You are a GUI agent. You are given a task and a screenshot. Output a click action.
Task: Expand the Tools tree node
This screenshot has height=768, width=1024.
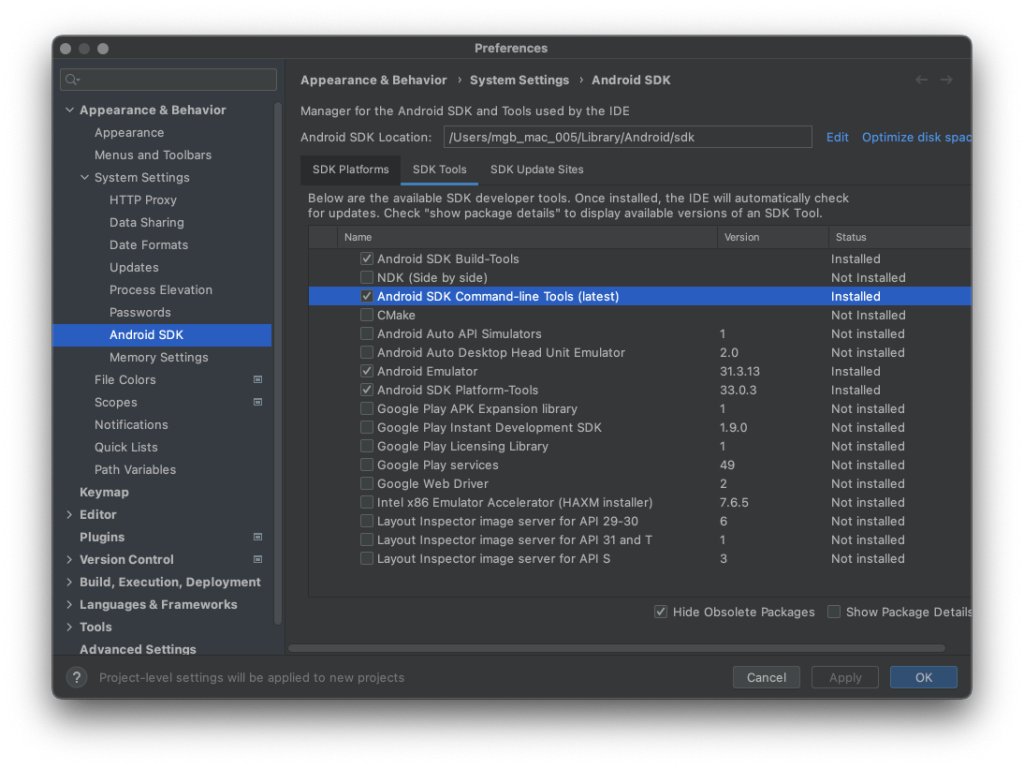(x=70, y=627)
